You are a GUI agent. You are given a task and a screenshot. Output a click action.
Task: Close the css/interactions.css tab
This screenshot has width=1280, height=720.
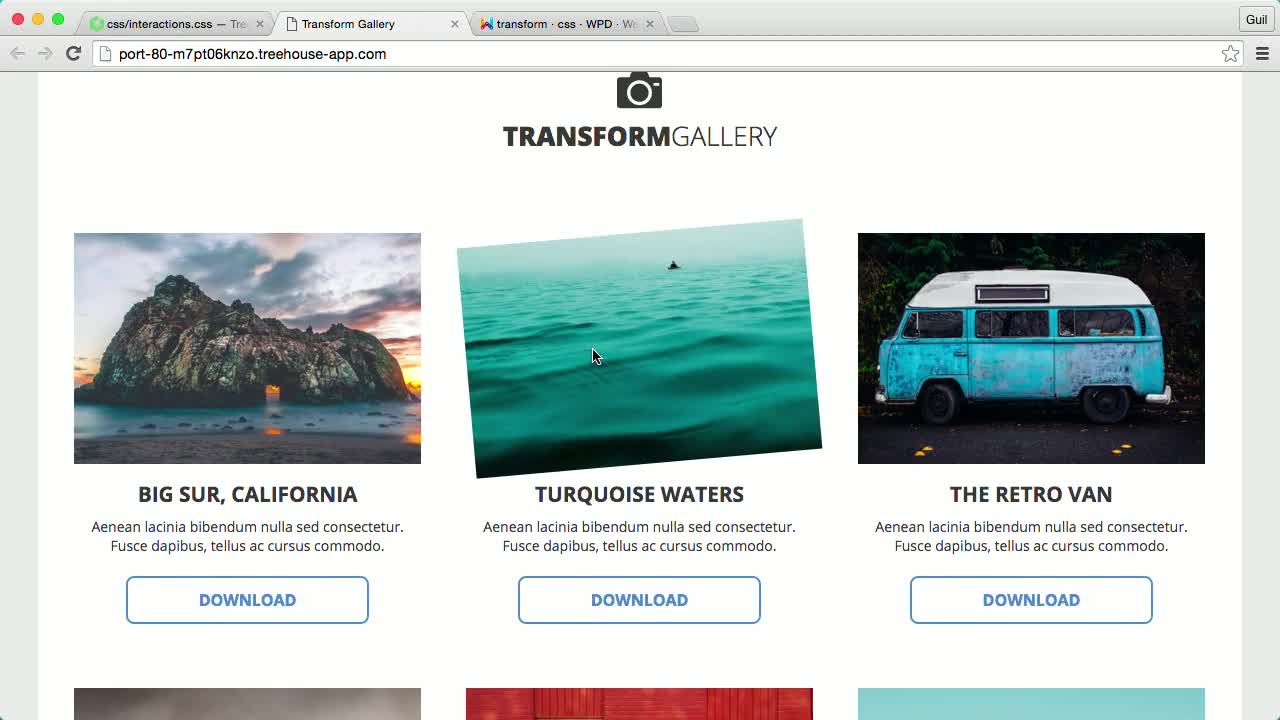coord(260,24)
